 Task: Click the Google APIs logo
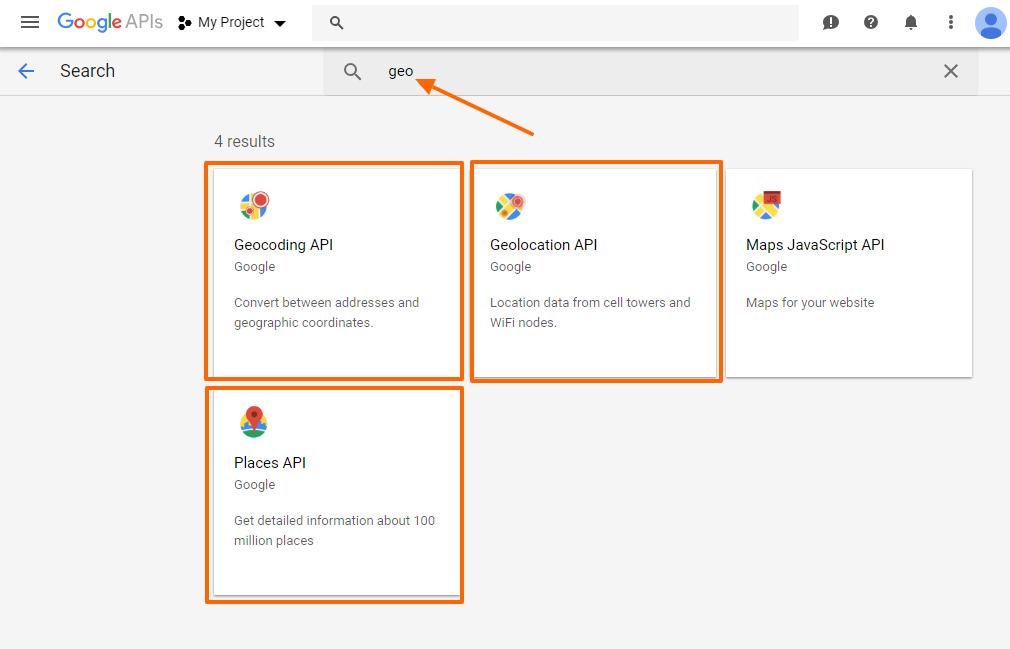point(110,22)
